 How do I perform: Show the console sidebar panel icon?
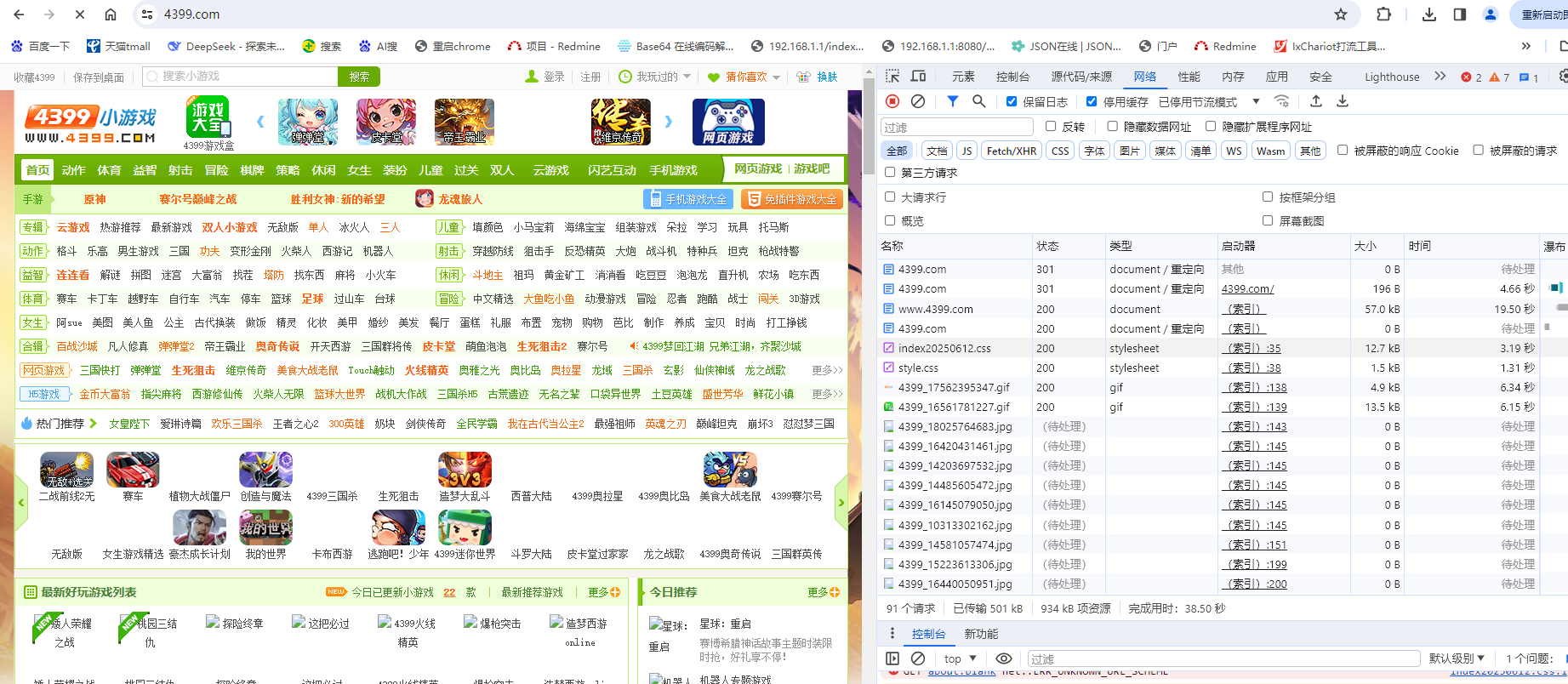892,658
